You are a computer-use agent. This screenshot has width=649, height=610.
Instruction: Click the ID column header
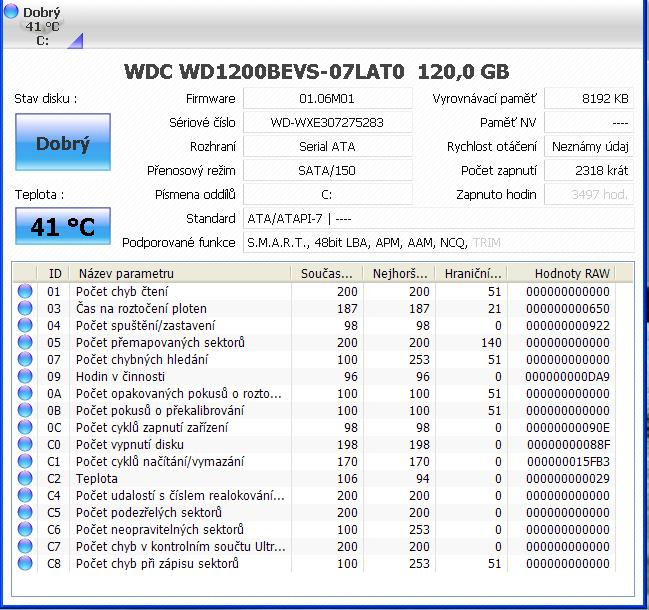tap(54, 274)
